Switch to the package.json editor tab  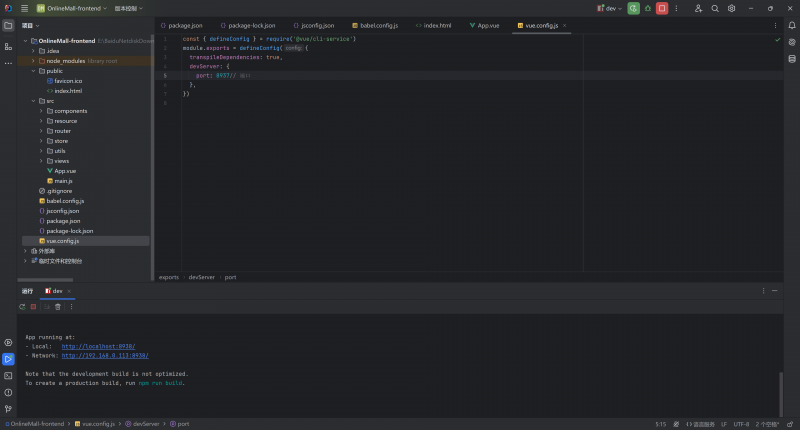(183, 25)
